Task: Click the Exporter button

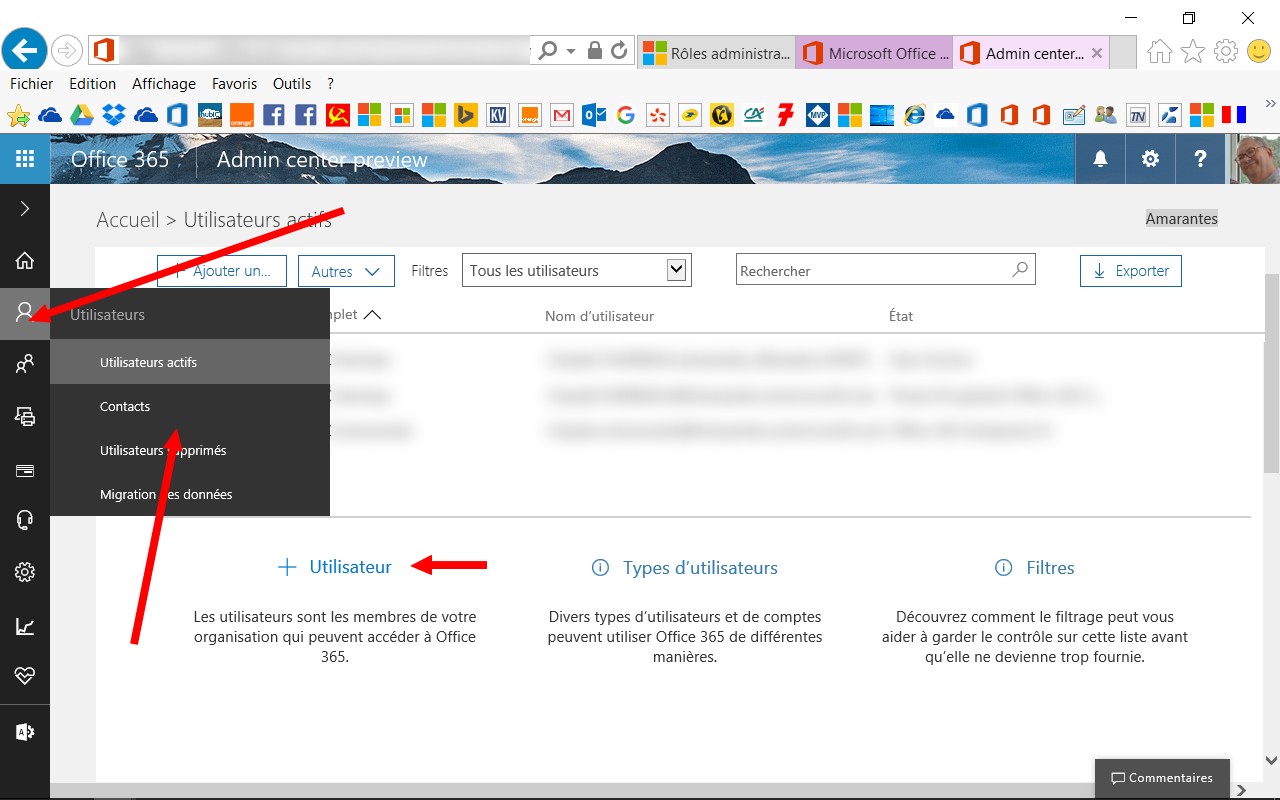Action: (x=1131, y=271)
